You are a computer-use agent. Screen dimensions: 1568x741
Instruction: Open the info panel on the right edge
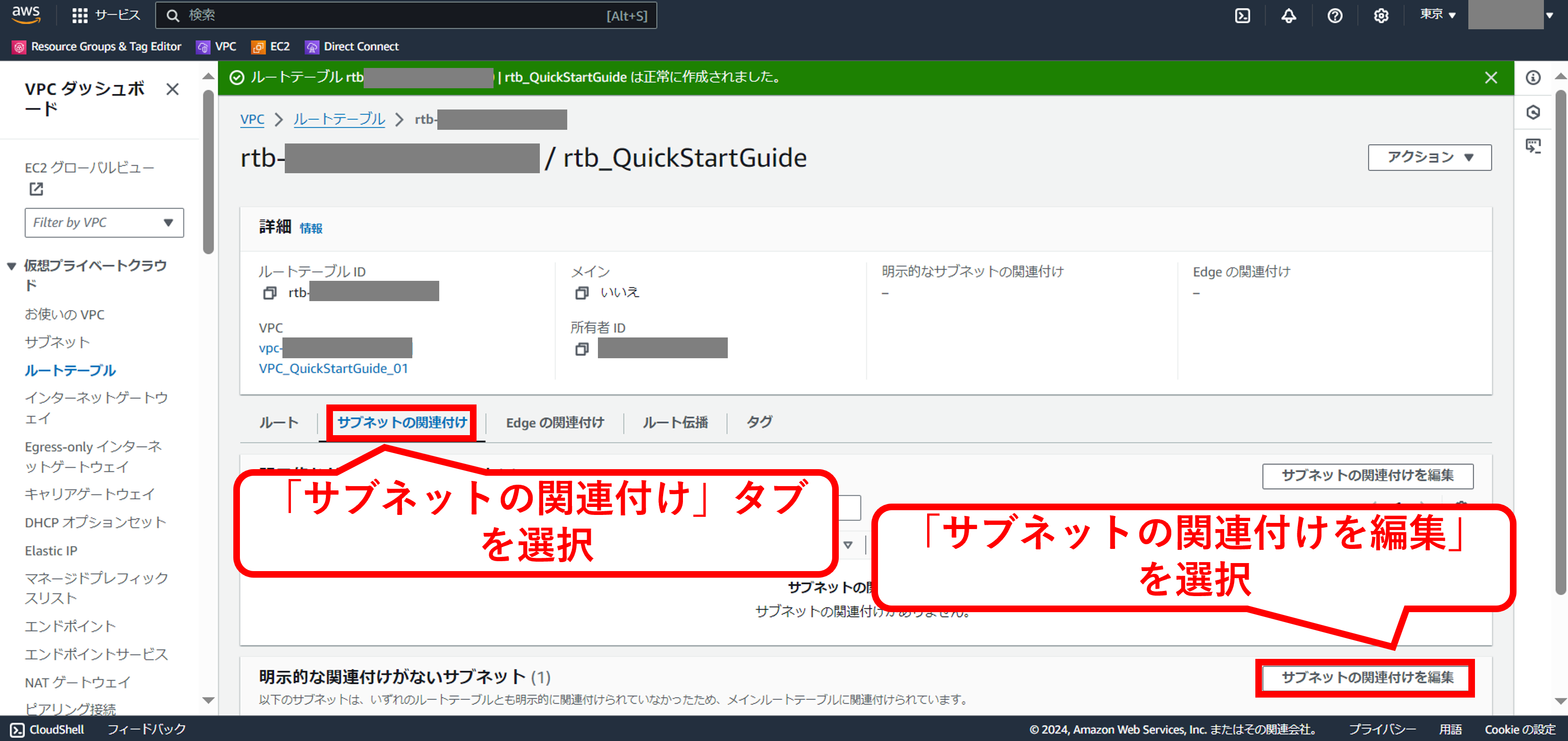pos(1534,77)
